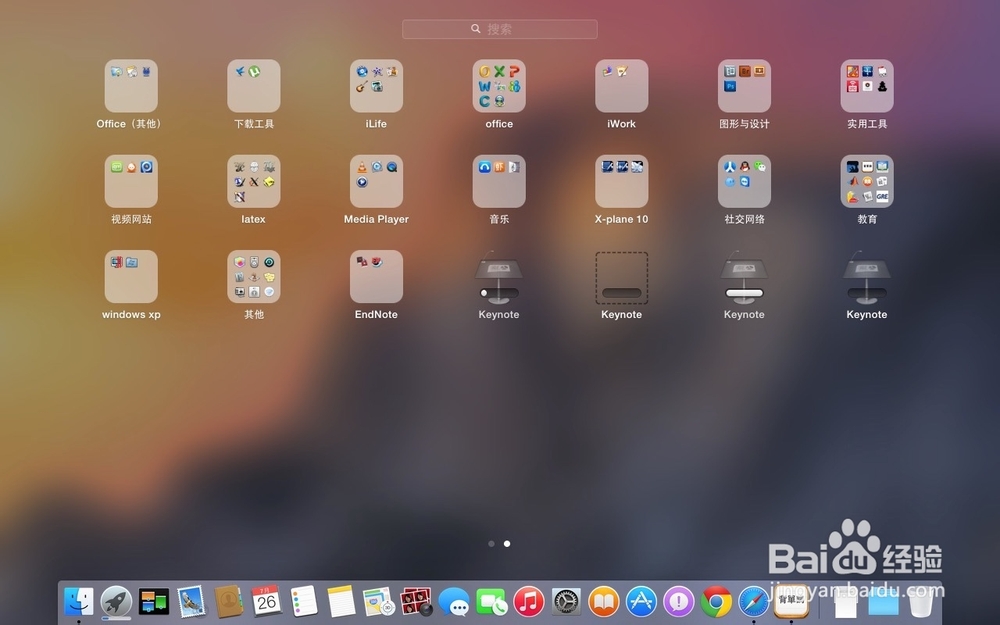Open the latex folder

pyautogui.click(x=253, y=180)
